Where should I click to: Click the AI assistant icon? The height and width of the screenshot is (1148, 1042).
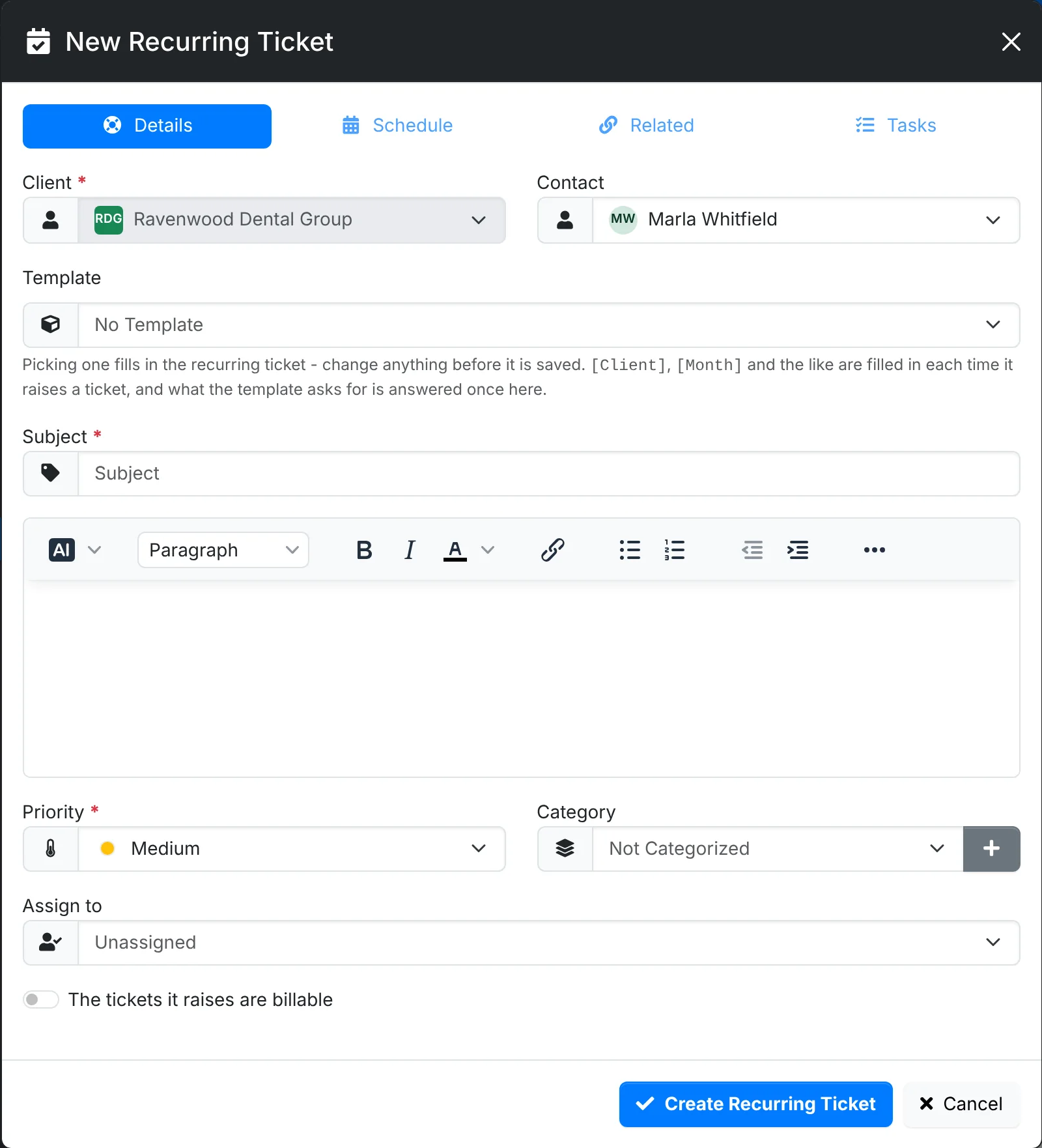click(x=62, y=550)
